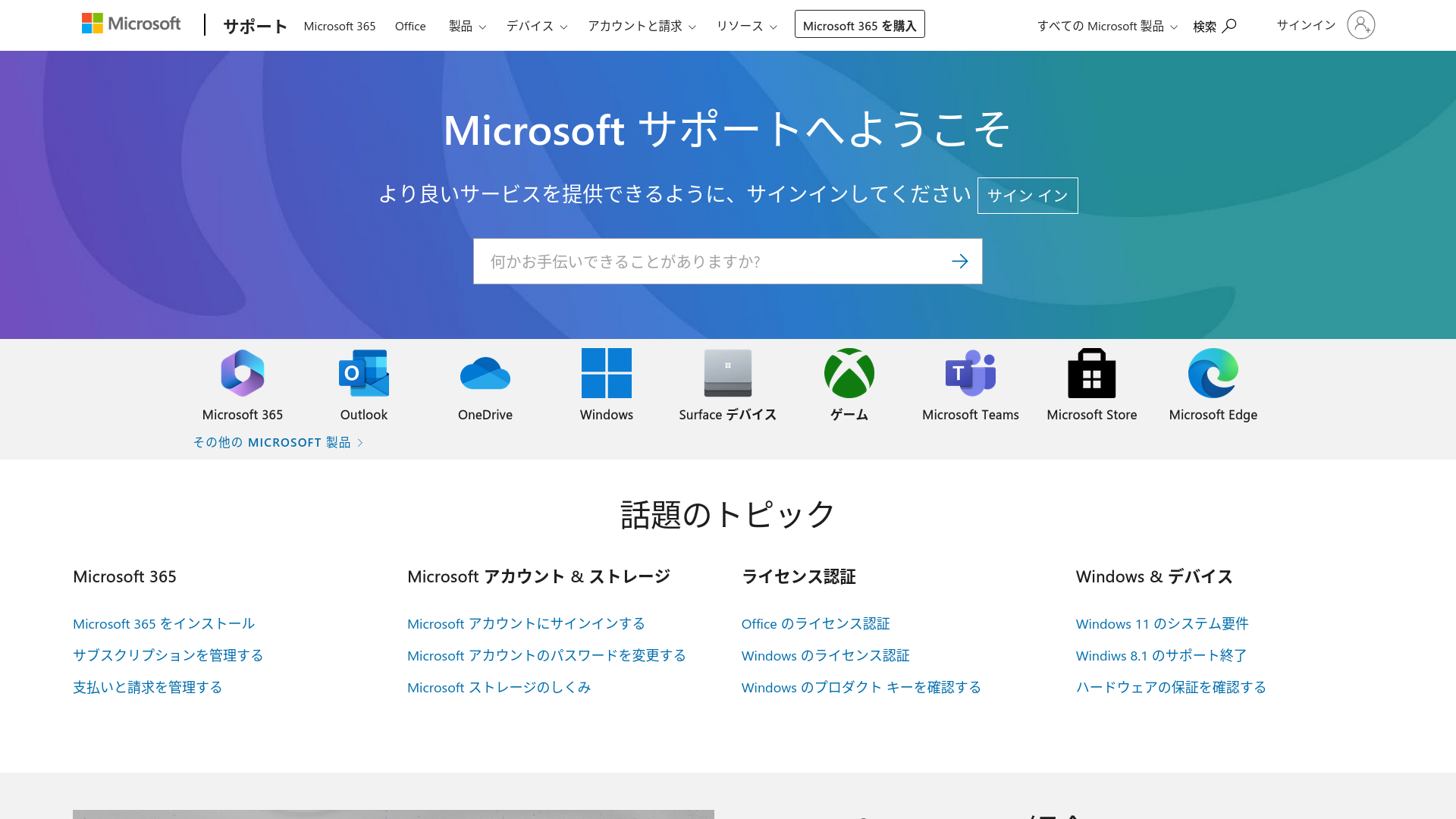The height and width of the screenshot is (819, 1456).
Task: Click the Surface デバイス label text
Action: (728, 415)
